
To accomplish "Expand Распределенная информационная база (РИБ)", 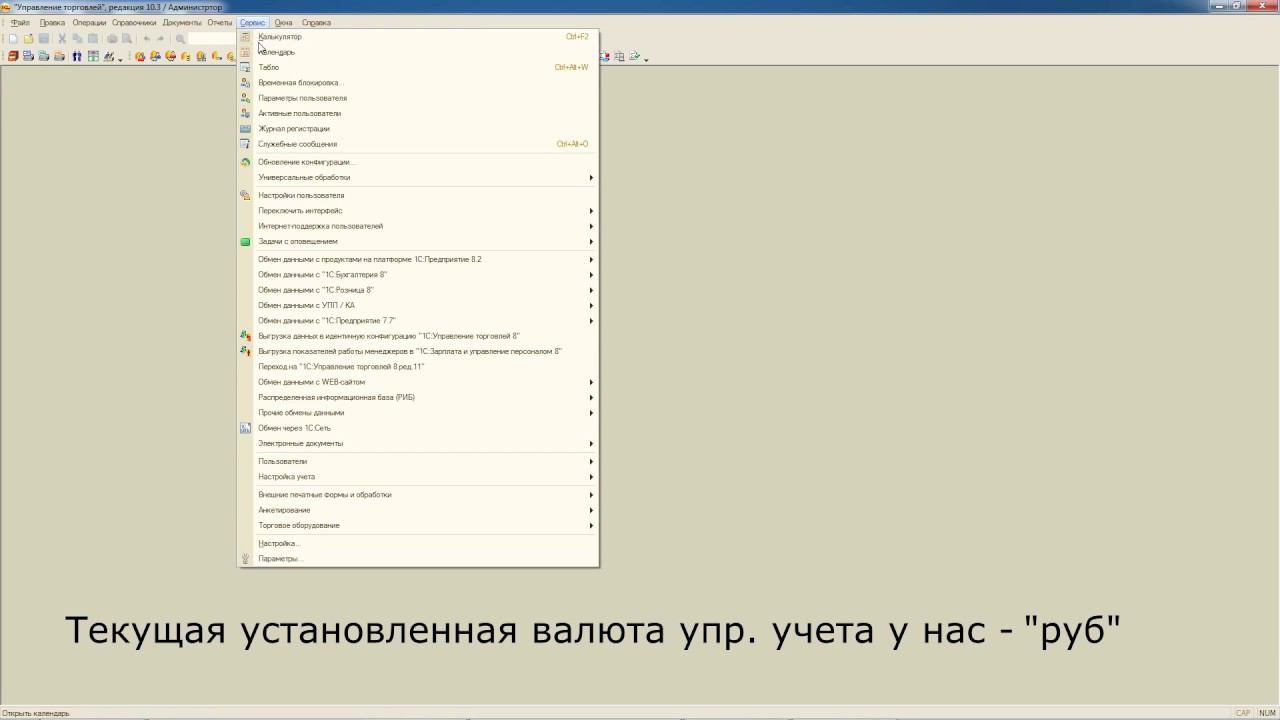I will 418,397.
